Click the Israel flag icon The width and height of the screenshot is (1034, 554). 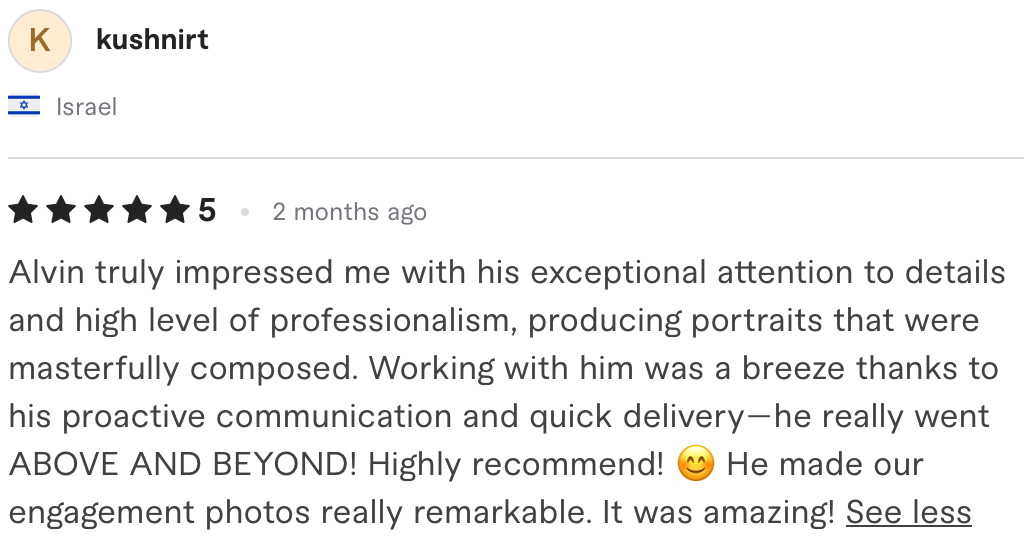[x=24, y=106]
